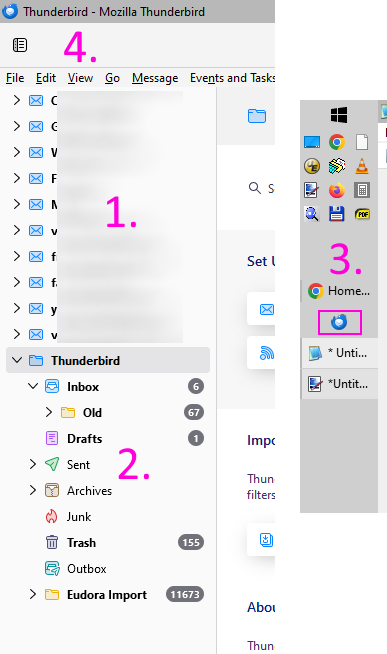The width and height of the screenshot is (387, 654).
Task: Open the Inbox folder
Action: tap(83, 387)
